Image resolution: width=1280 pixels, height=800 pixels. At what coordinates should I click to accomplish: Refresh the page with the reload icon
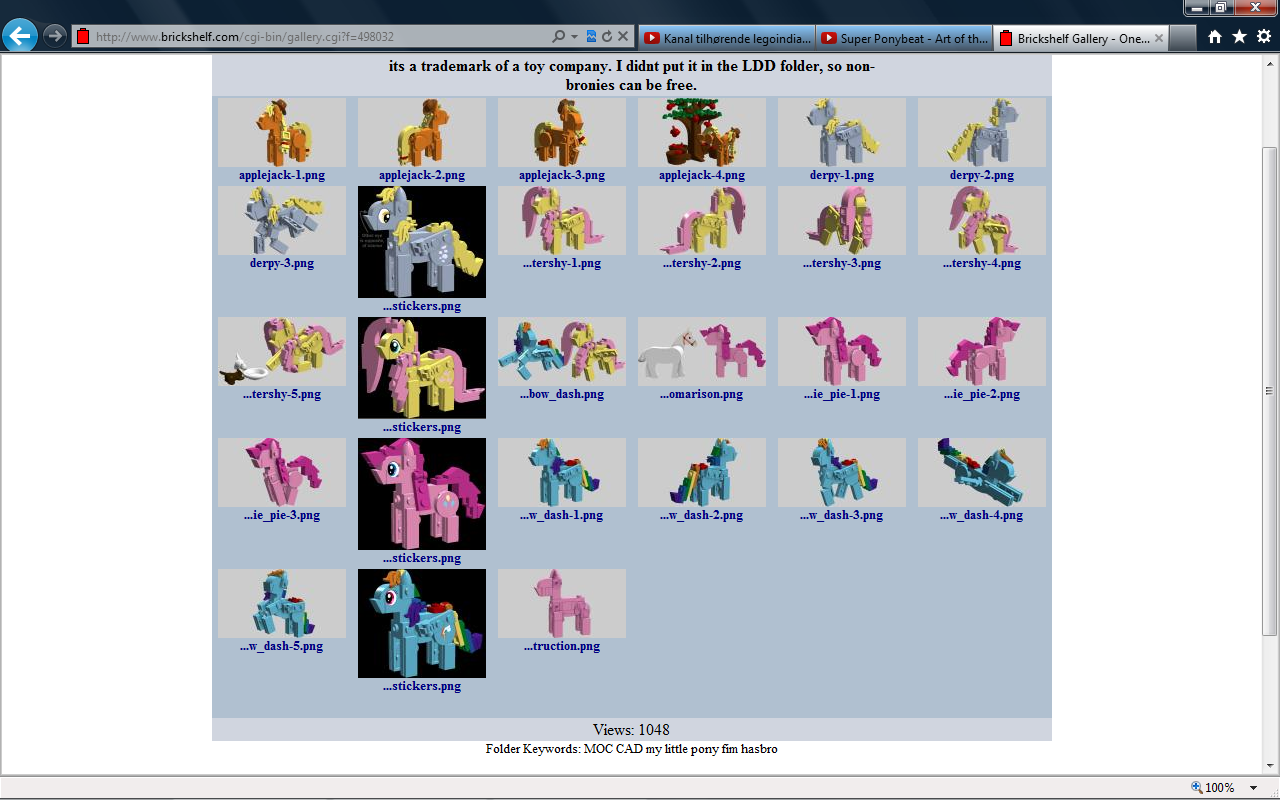pos(606,37)
